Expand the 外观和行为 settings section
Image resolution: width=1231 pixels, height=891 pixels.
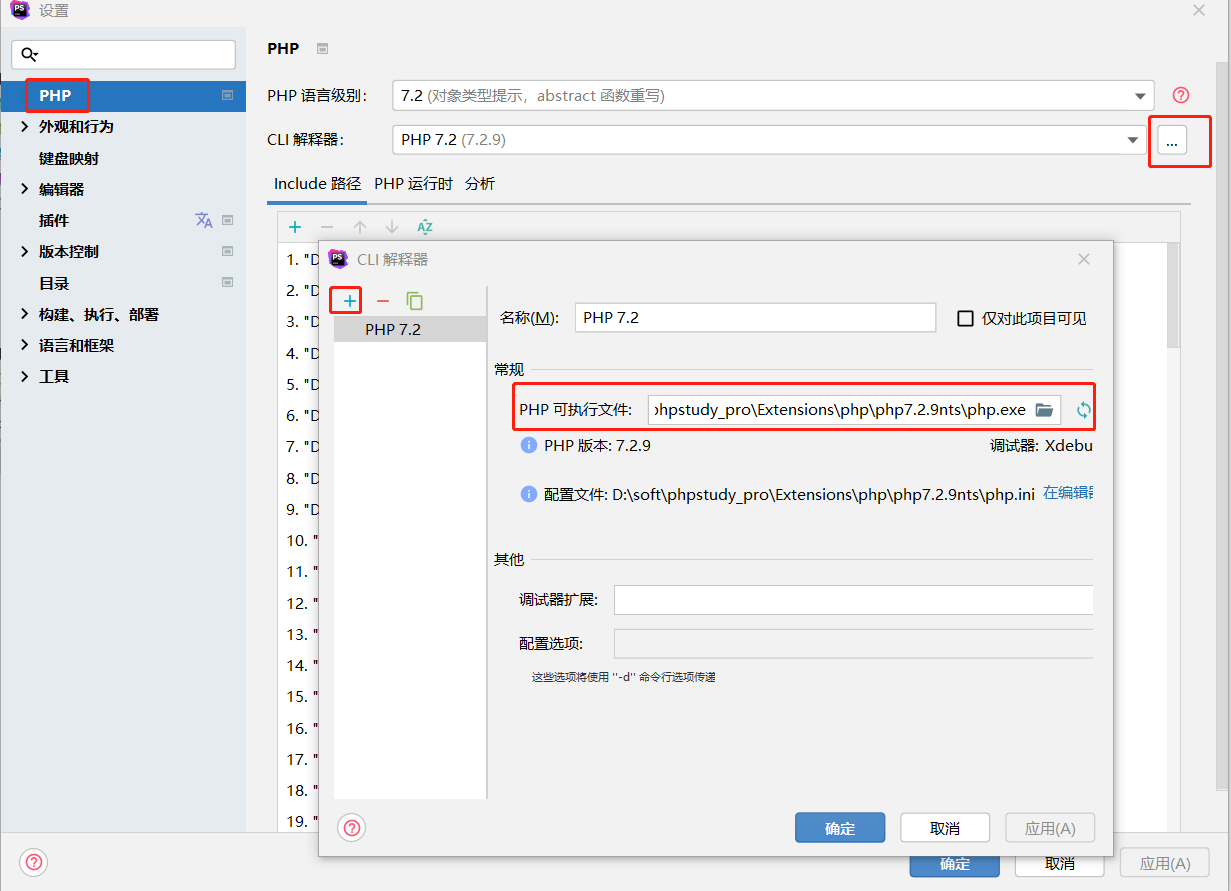point(25,127)
